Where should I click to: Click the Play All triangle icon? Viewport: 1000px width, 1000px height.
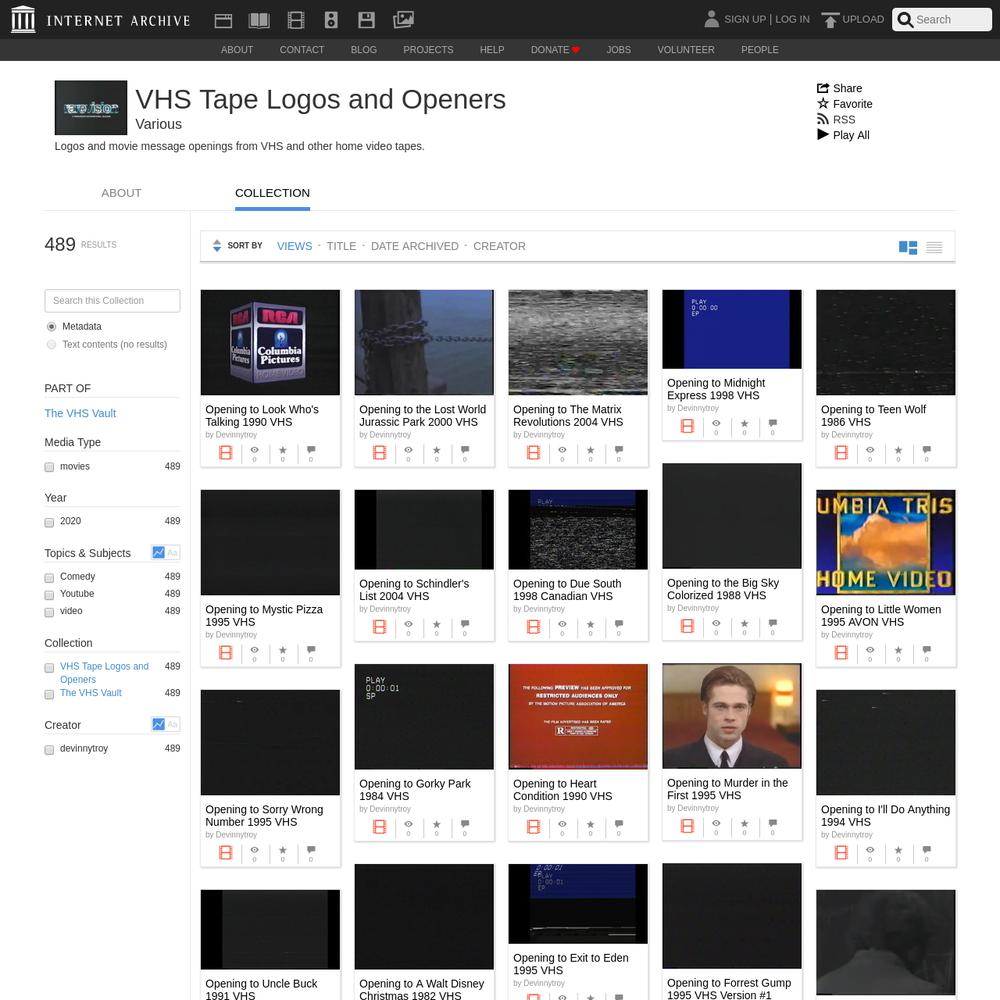click(823, 135)
